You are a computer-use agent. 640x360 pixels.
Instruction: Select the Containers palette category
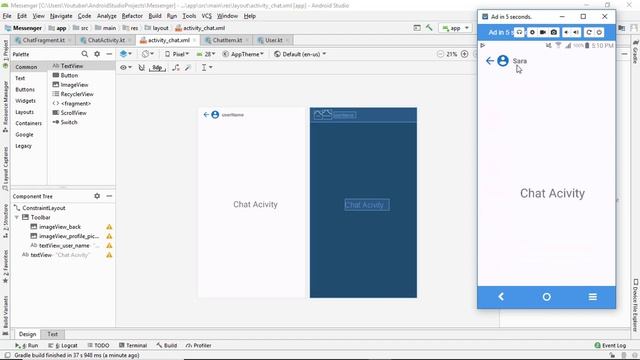[x=28, y=123]
